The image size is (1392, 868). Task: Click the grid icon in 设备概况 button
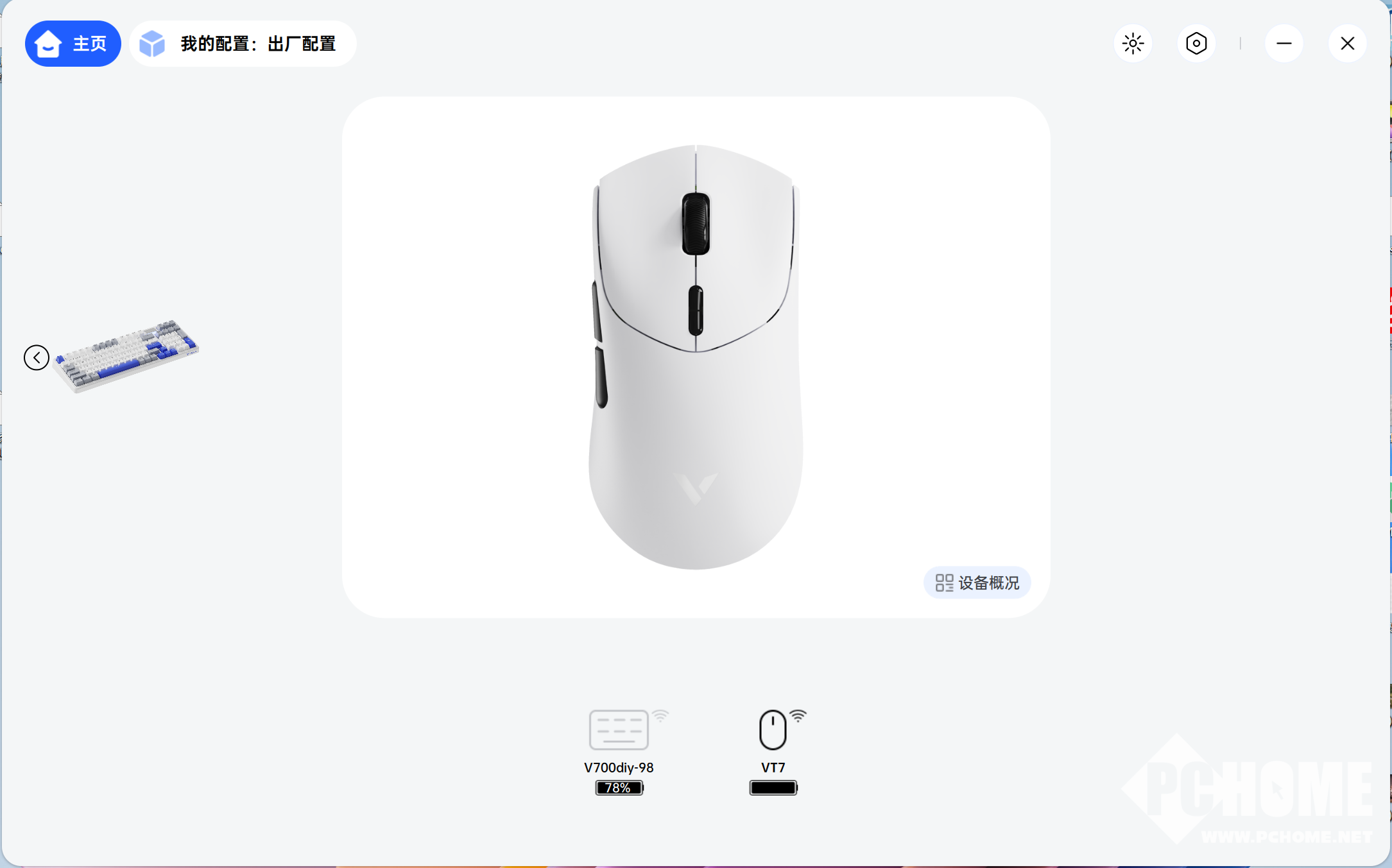click(x=944, y=583)
